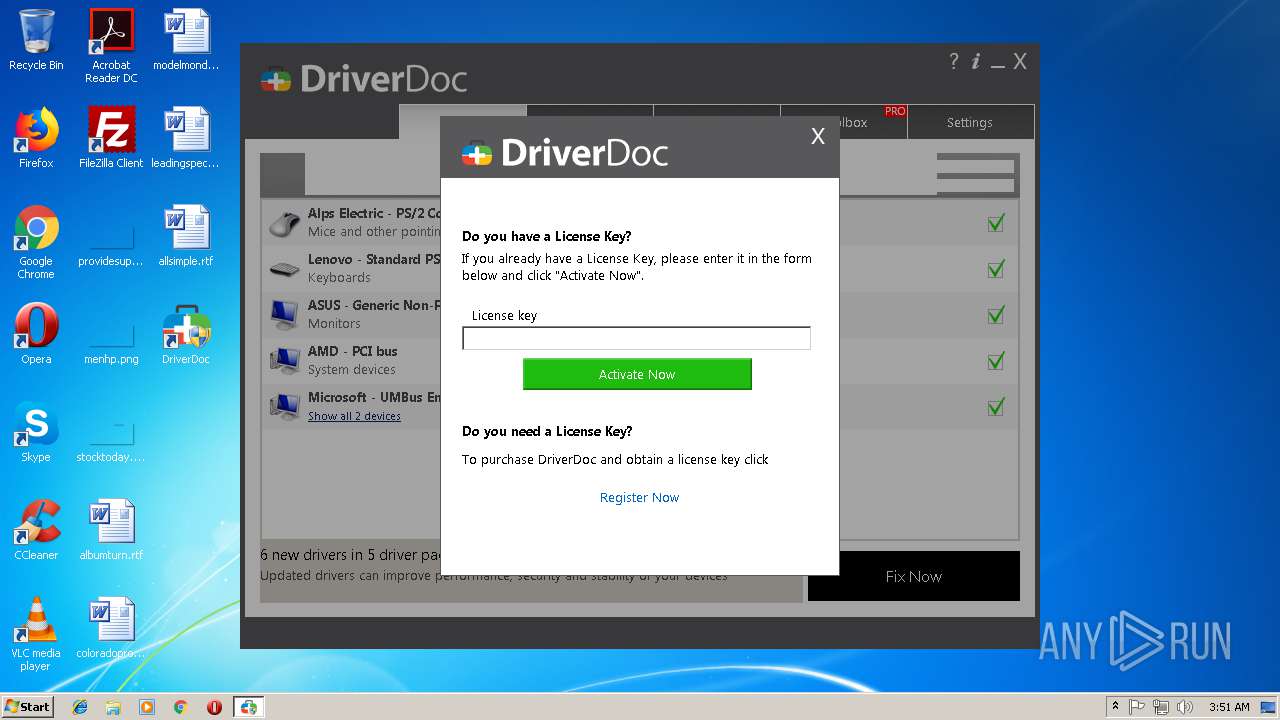Screen dimensions: 1280x720
Task: Open the modelmond document on desktop
Action: [x=186, y=40]
